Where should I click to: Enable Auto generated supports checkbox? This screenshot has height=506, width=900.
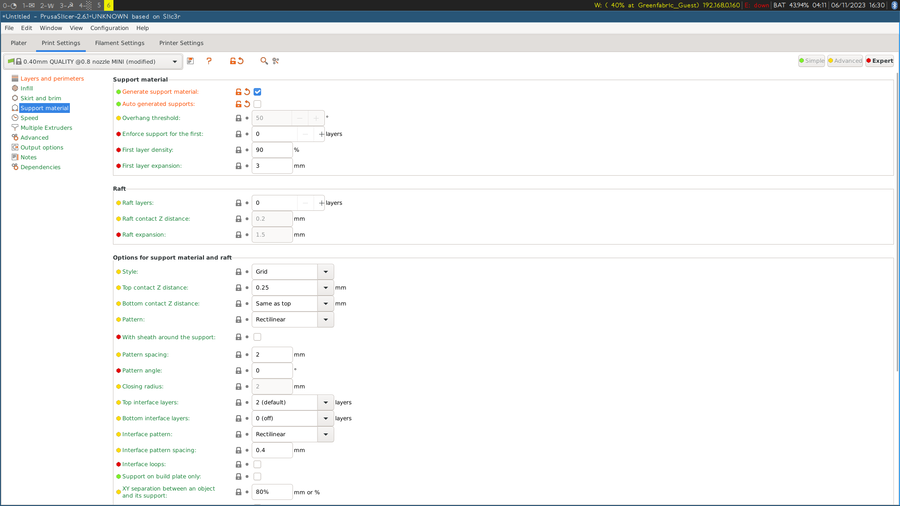click(257, 104)
